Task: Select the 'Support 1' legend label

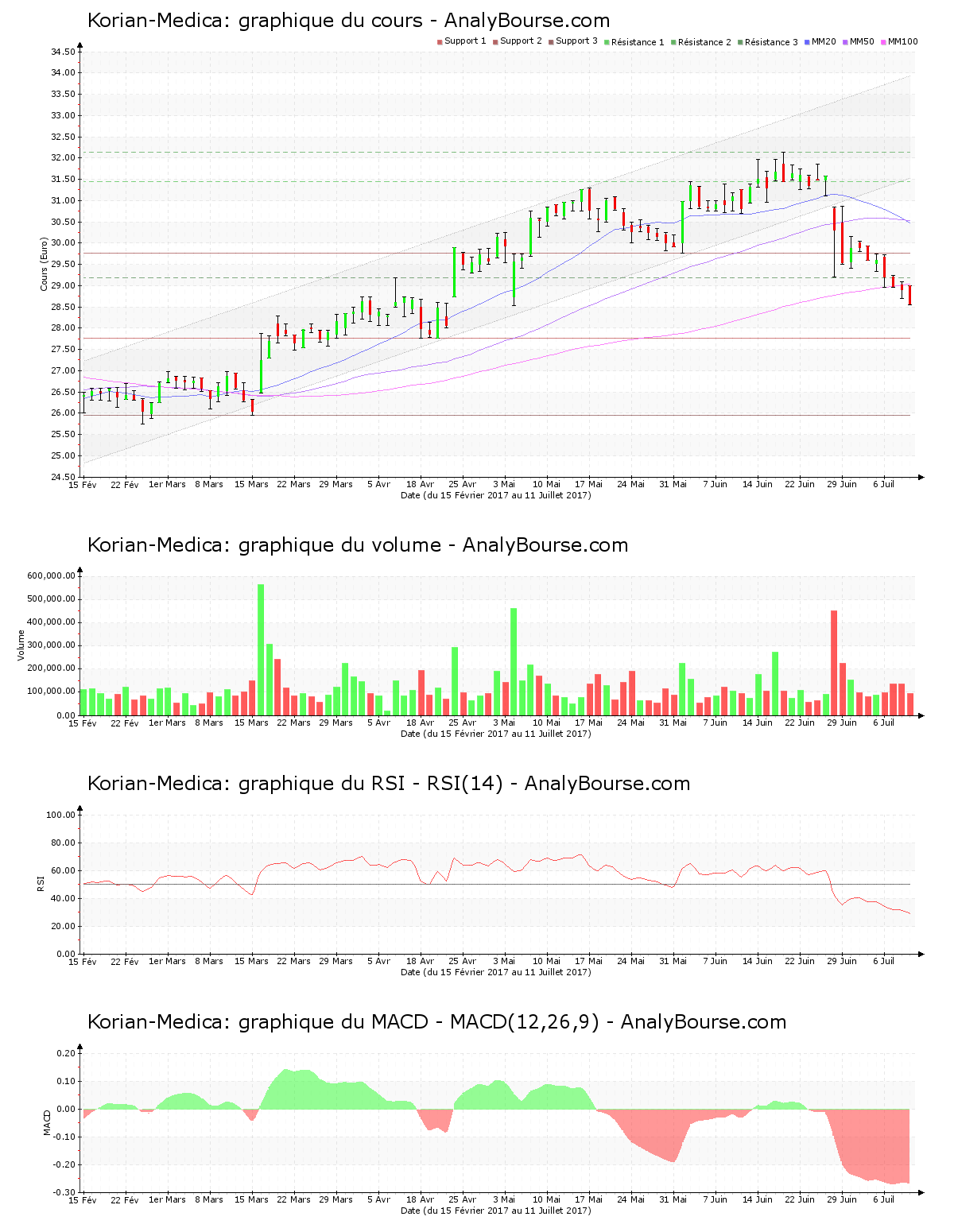Action: coord(465,41)
